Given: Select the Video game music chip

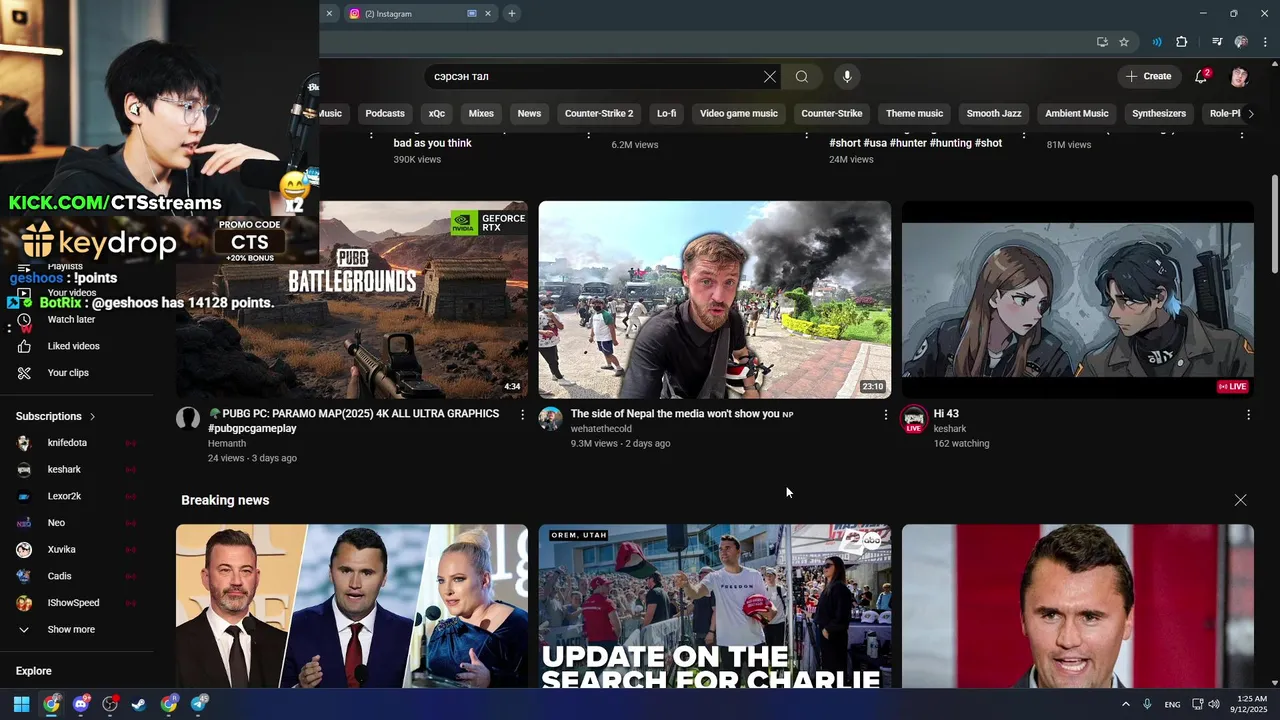Looking at the screenshot, I should click(738, 113).
